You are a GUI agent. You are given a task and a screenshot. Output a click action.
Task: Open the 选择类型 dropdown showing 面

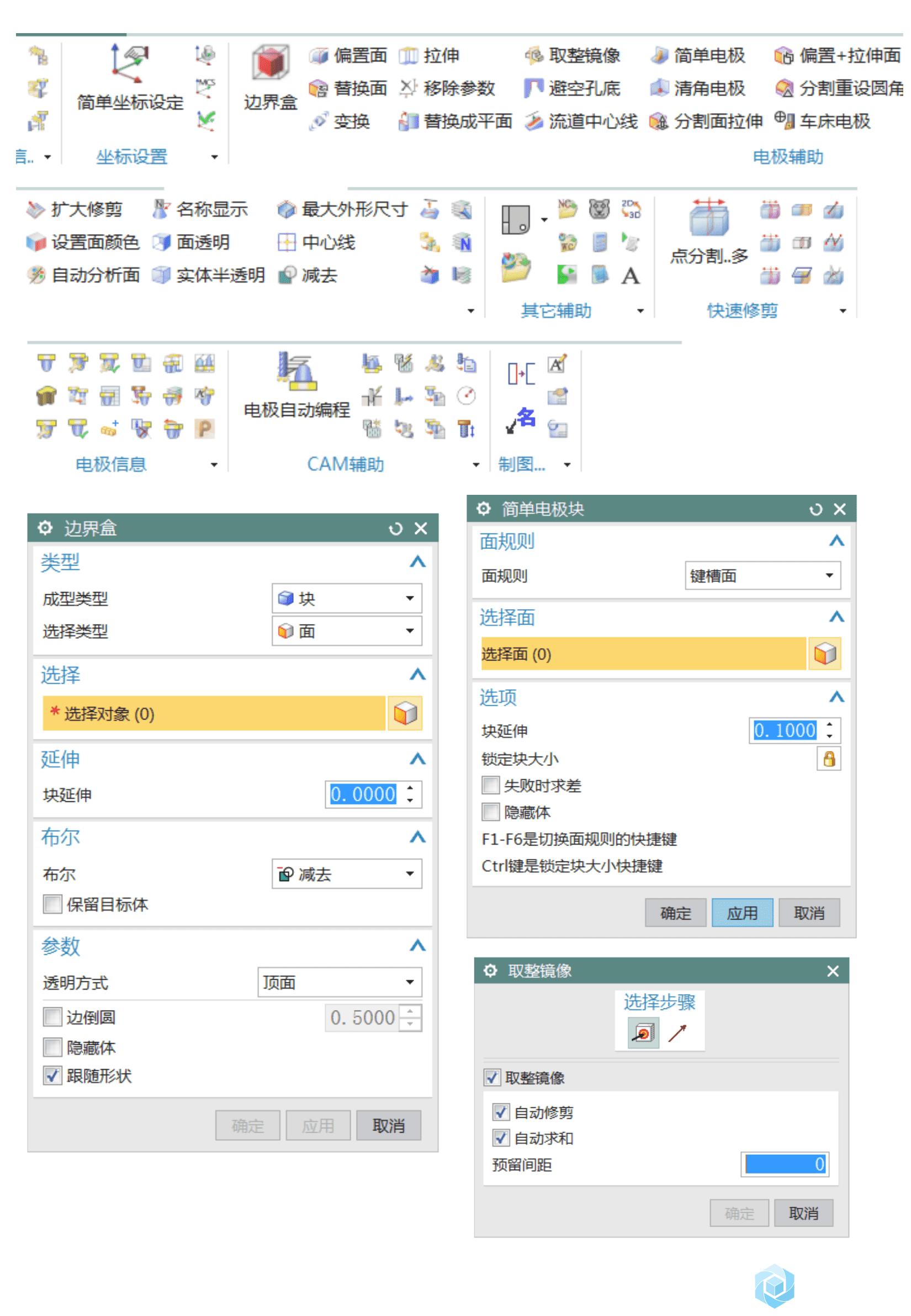[x=347, y=631]
